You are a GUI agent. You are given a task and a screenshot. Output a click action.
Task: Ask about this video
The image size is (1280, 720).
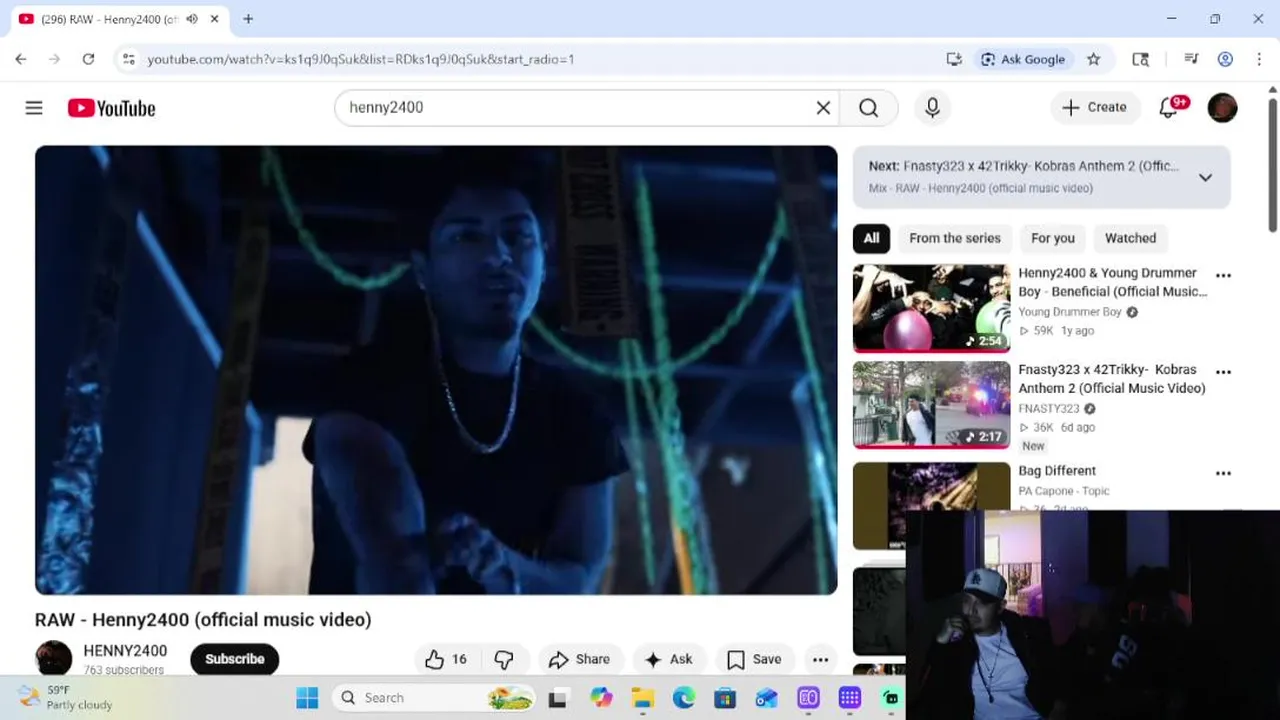(668, 659)
